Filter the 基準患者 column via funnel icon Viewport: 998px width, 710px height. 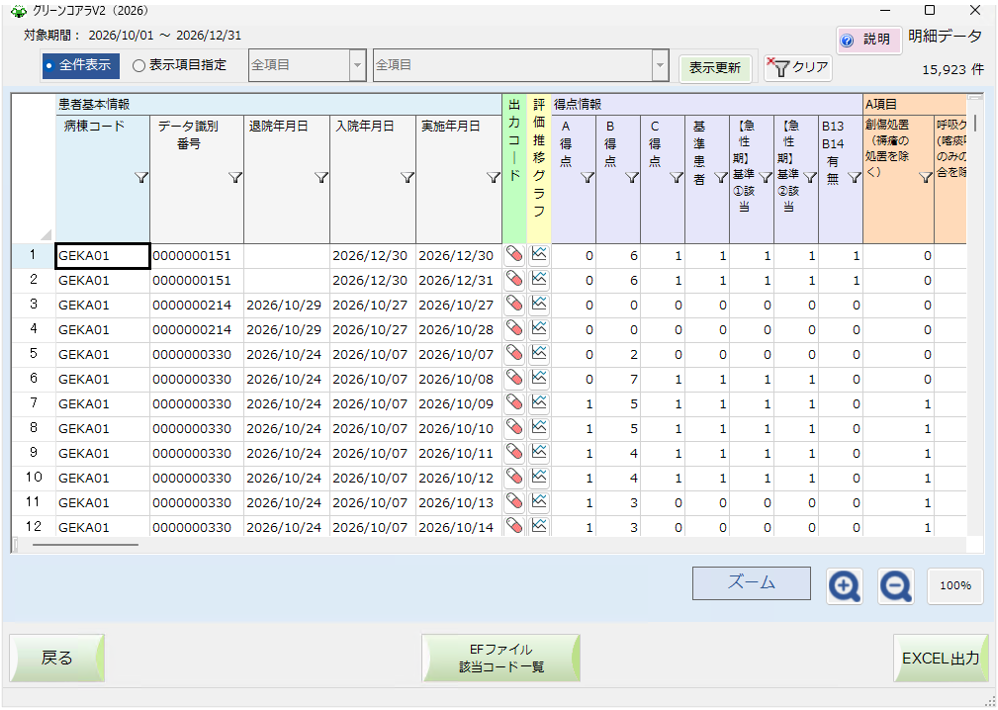tap(720, 179)
